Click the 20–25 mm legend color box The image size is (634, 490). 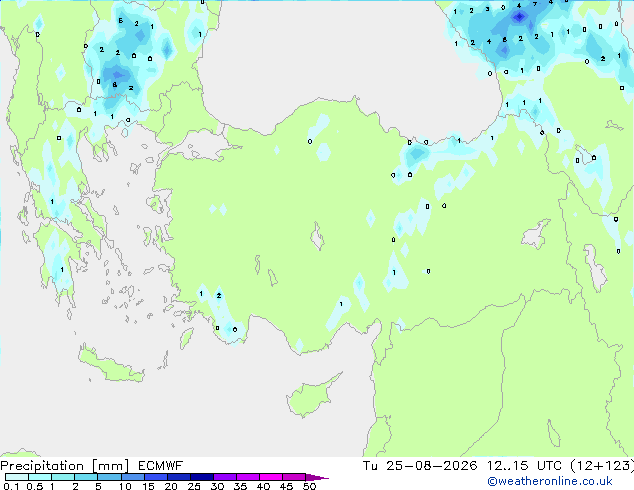coord(179,477)
